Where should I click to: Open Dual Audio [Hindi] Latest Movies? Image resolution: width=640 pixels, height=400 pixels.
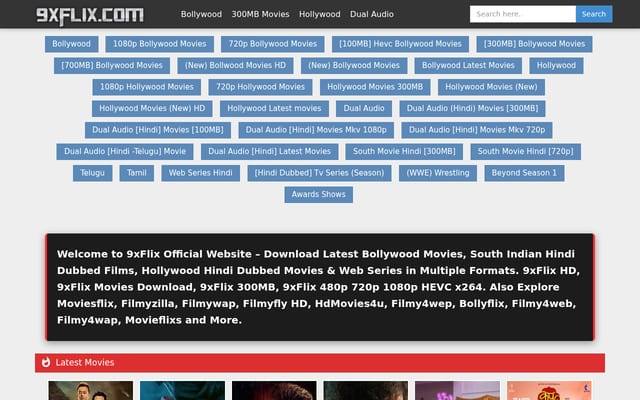[269, 152]
